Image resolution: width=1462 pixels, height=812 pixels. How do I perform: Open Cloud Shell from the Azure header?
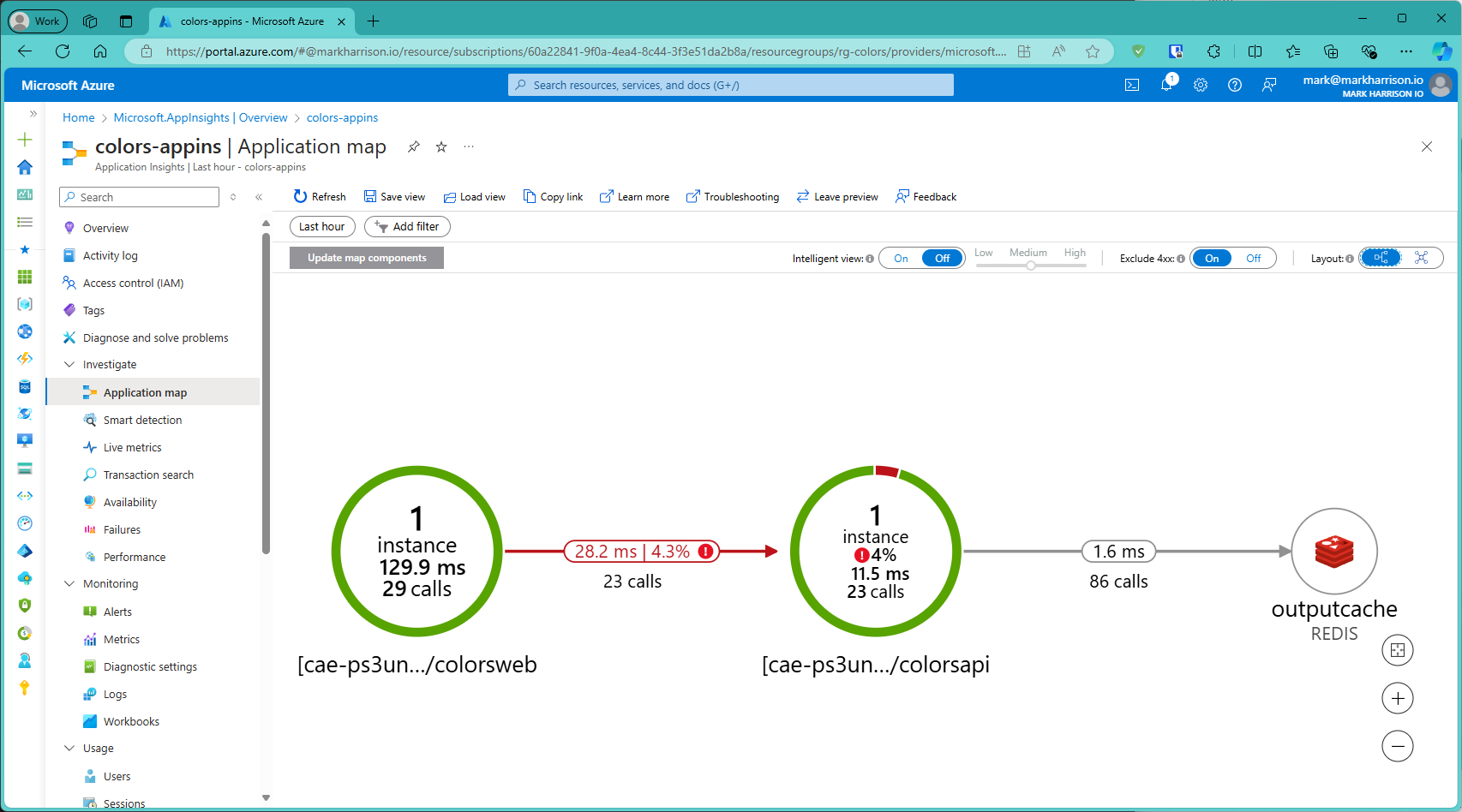pyautogui.click(x=1132, y=85)
